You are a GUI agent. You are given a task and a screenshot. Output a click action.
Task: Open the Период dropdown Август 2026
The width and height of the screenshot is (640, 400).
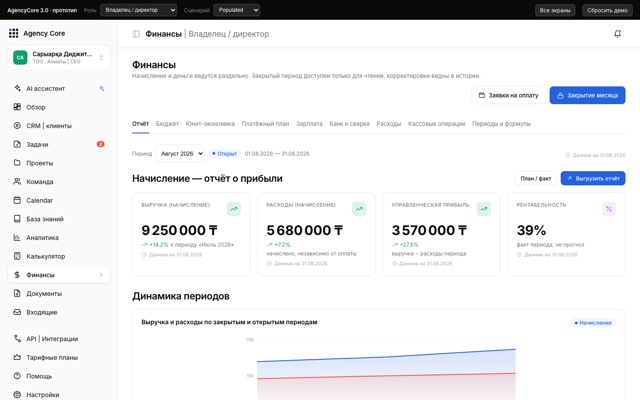(x=180, y=153)
